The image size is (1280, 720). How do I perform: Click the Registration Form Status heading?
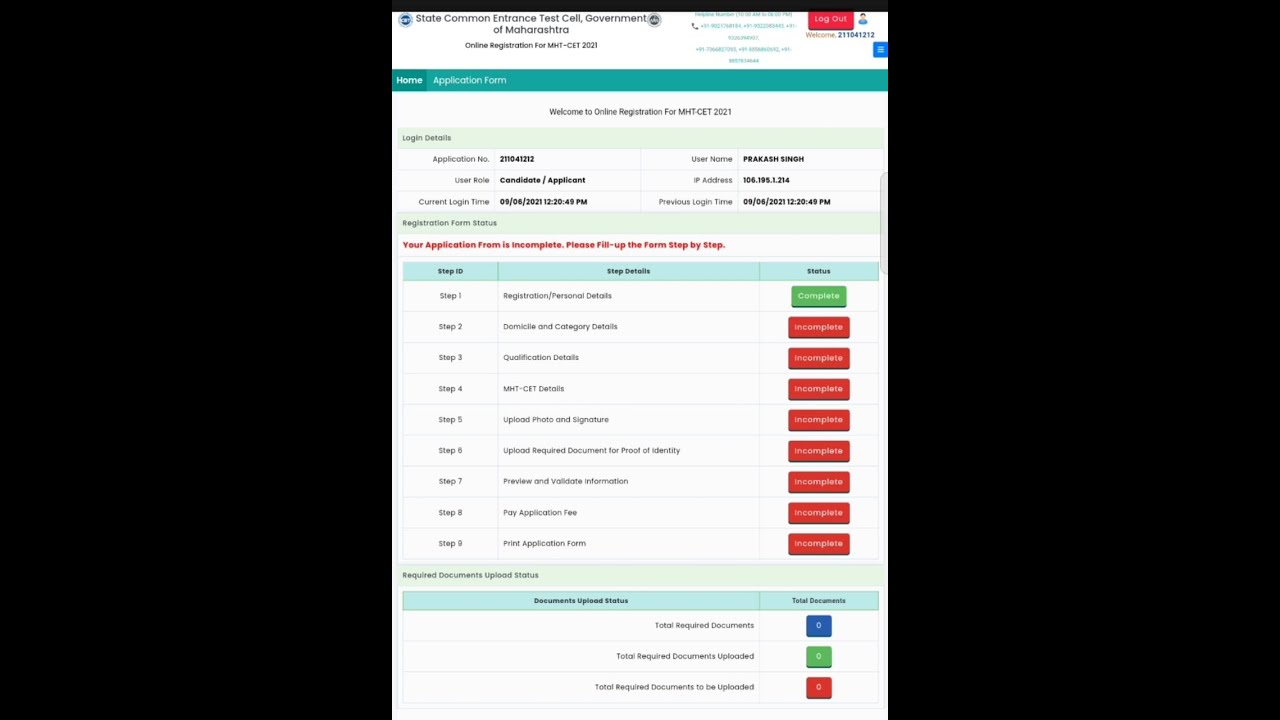click(449, 223)
